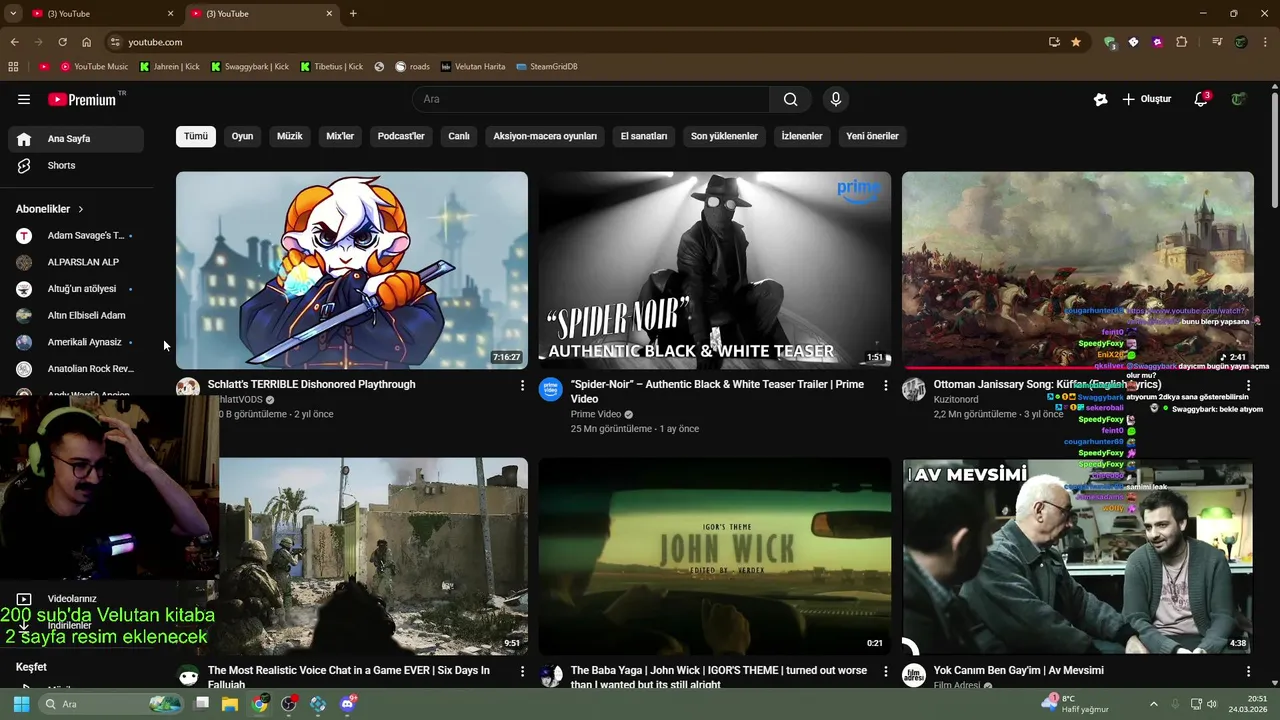Open Chrome media controls icon
This screenshot has height=720, width=1280.
1217,42
